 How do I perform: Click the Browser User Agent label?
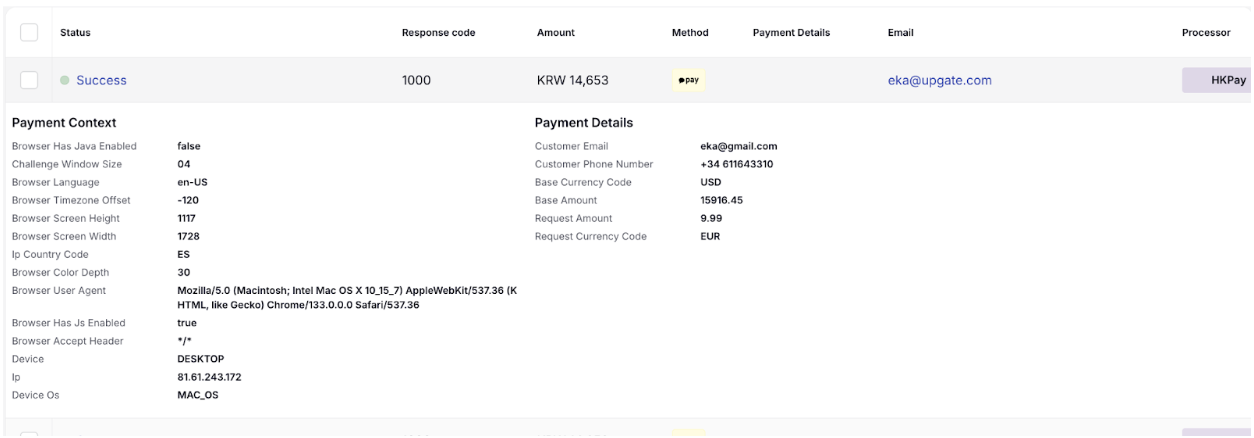pos(57,290)
